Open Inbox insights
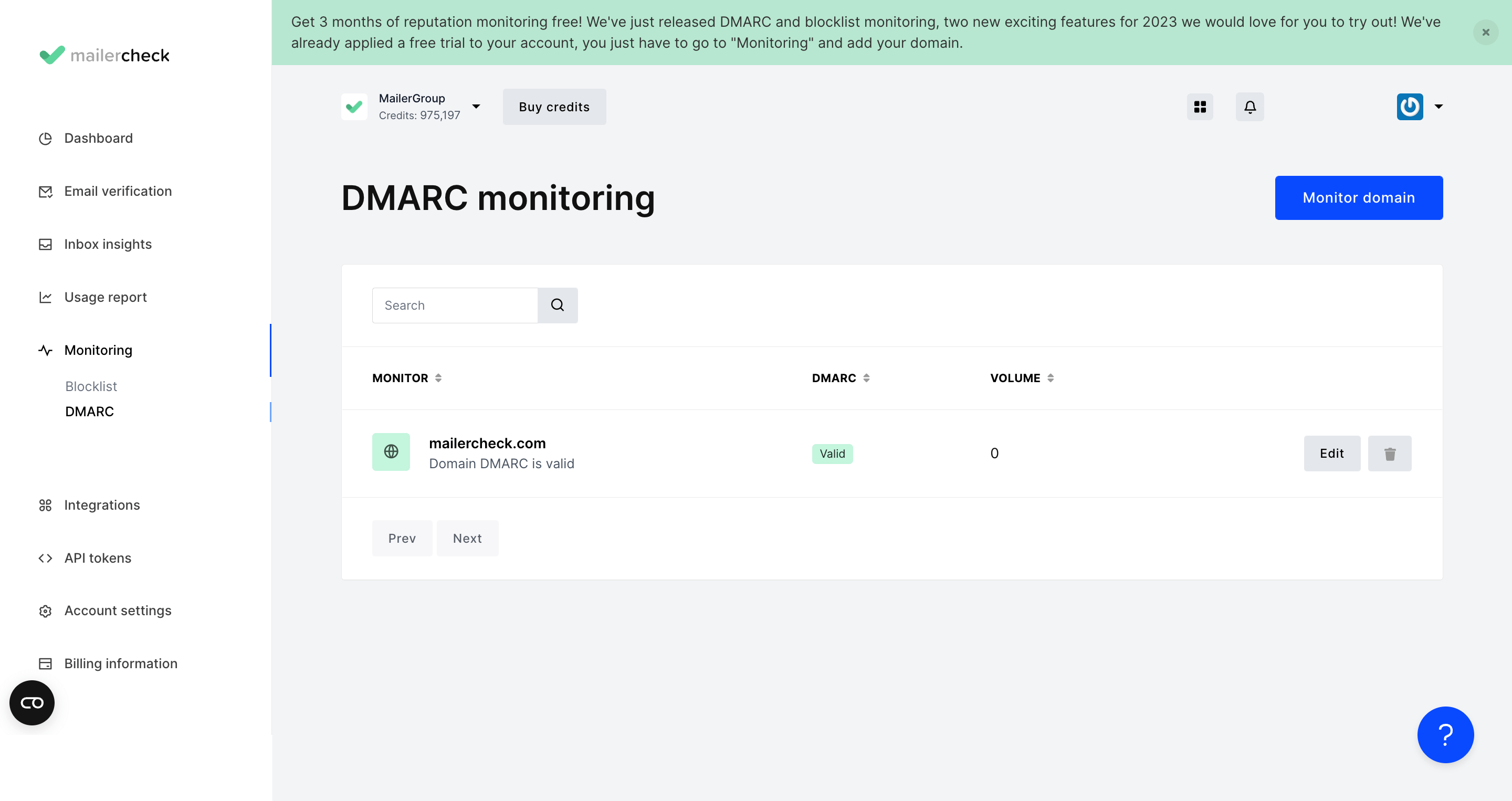This screenshot has height=801, width=1512. tap(108, 244)
